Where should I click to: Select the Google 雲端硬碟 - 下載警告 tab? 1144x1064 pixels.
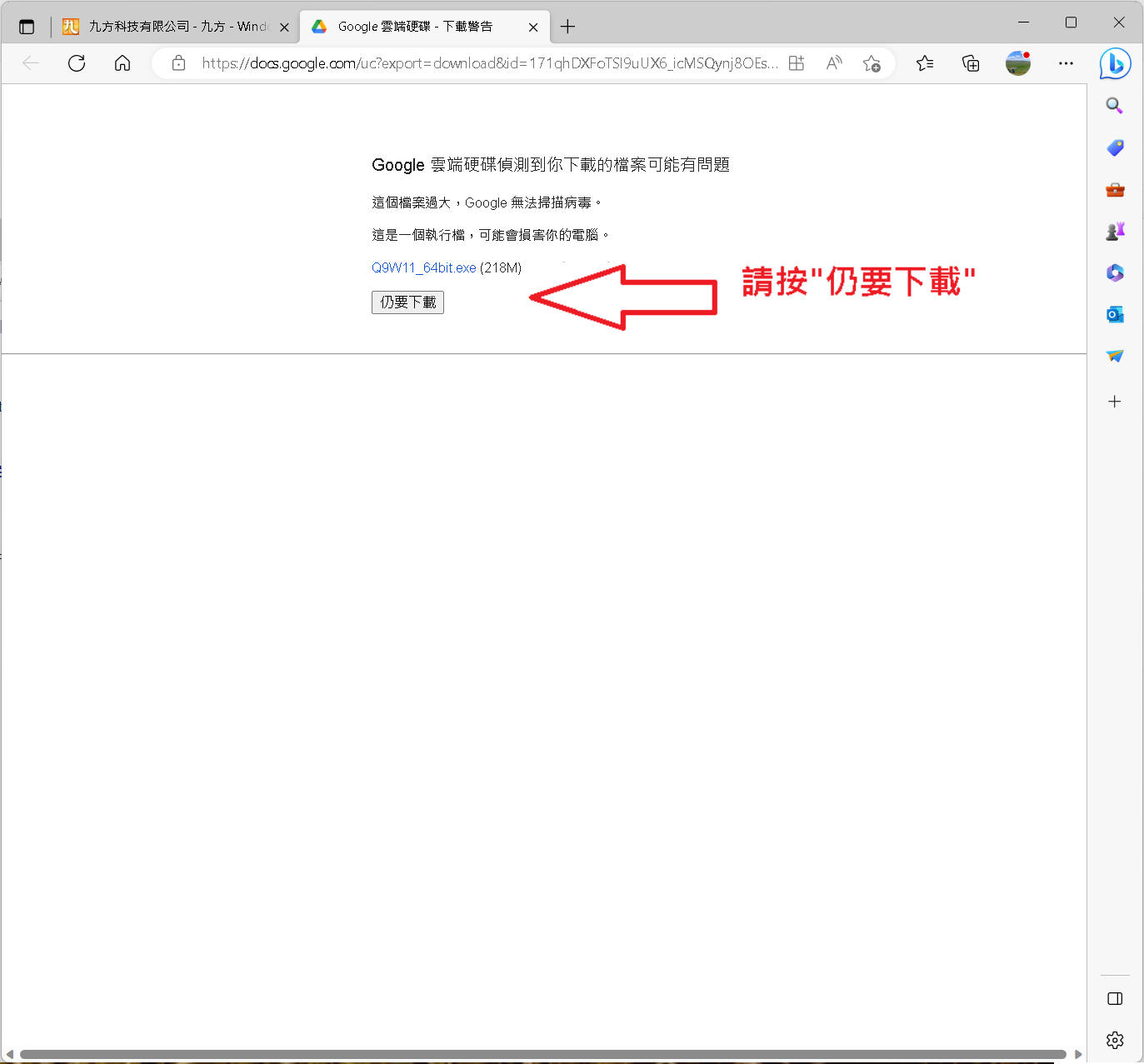[x=424, y=27]
